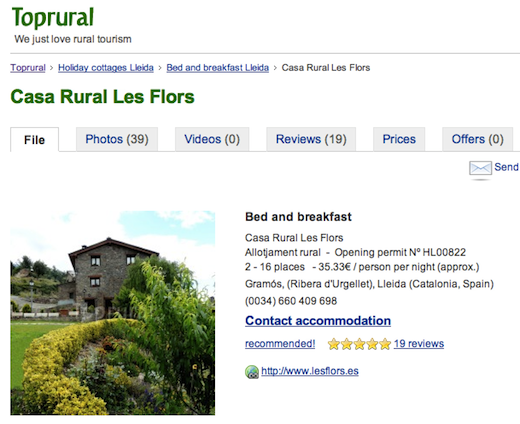520x424 pixels.
Task: Switch to the Photos (39) tab
Action: tap(117, 139)
